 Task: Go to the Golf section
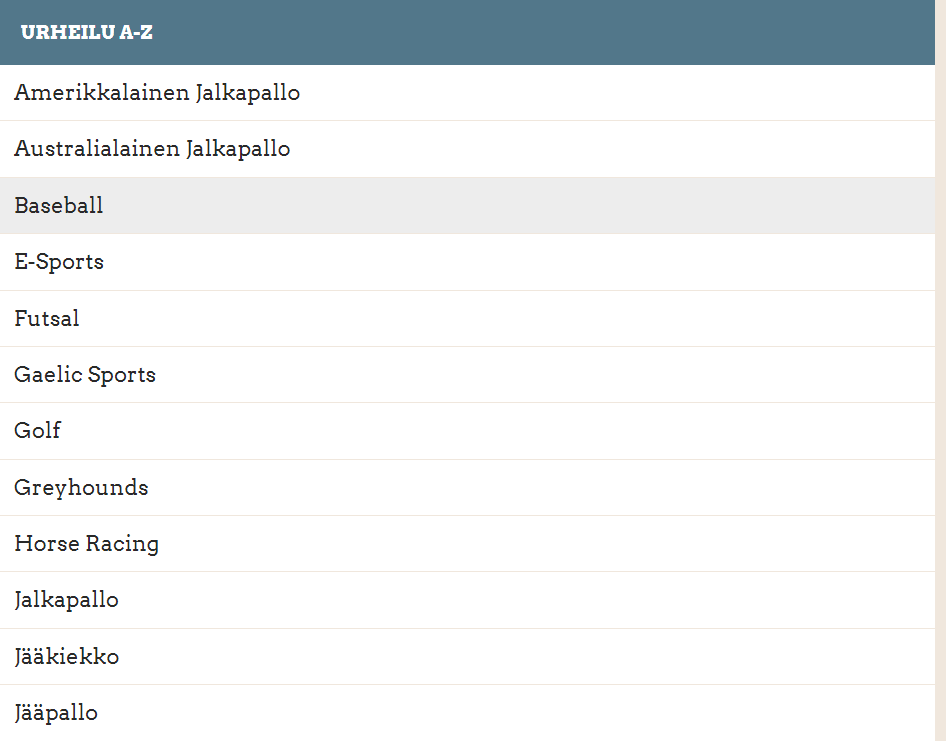coord(37,431)
